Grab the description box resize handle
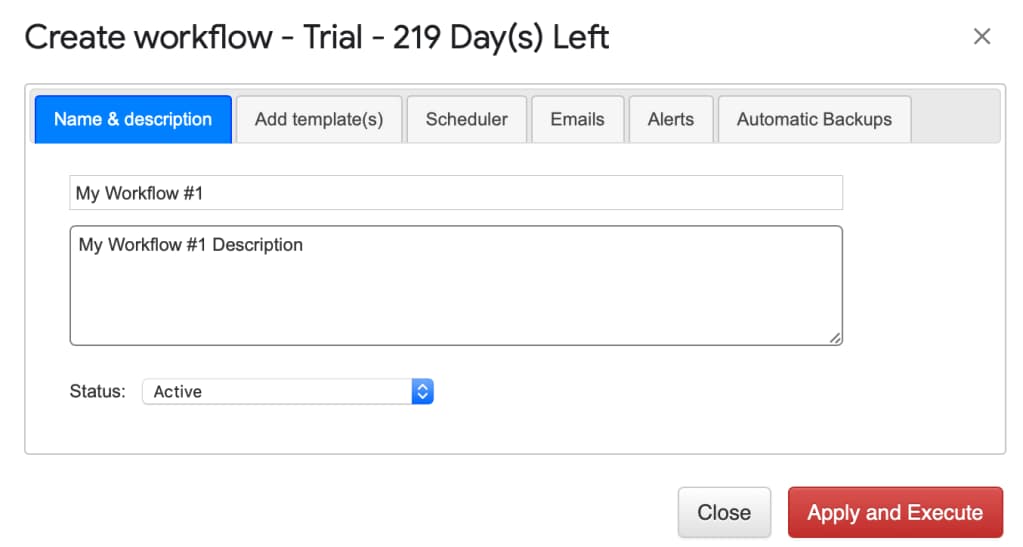 [x=835, y=338]
